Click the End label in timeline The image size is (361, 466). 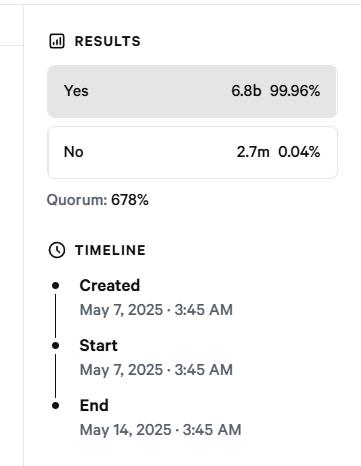pos(94,406)
